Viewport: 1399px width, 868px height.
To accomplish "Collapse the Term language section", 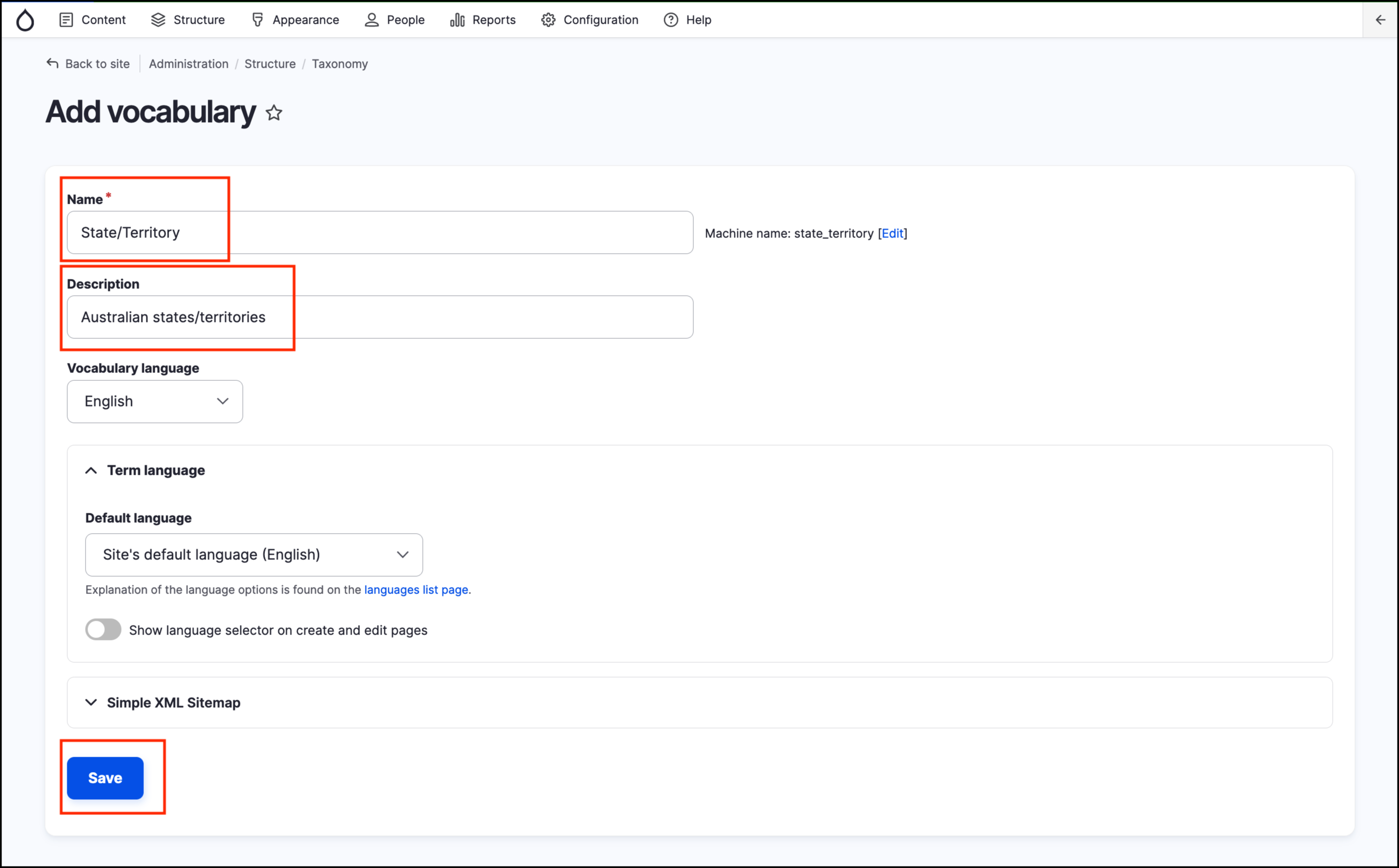I will coord(155,470).
